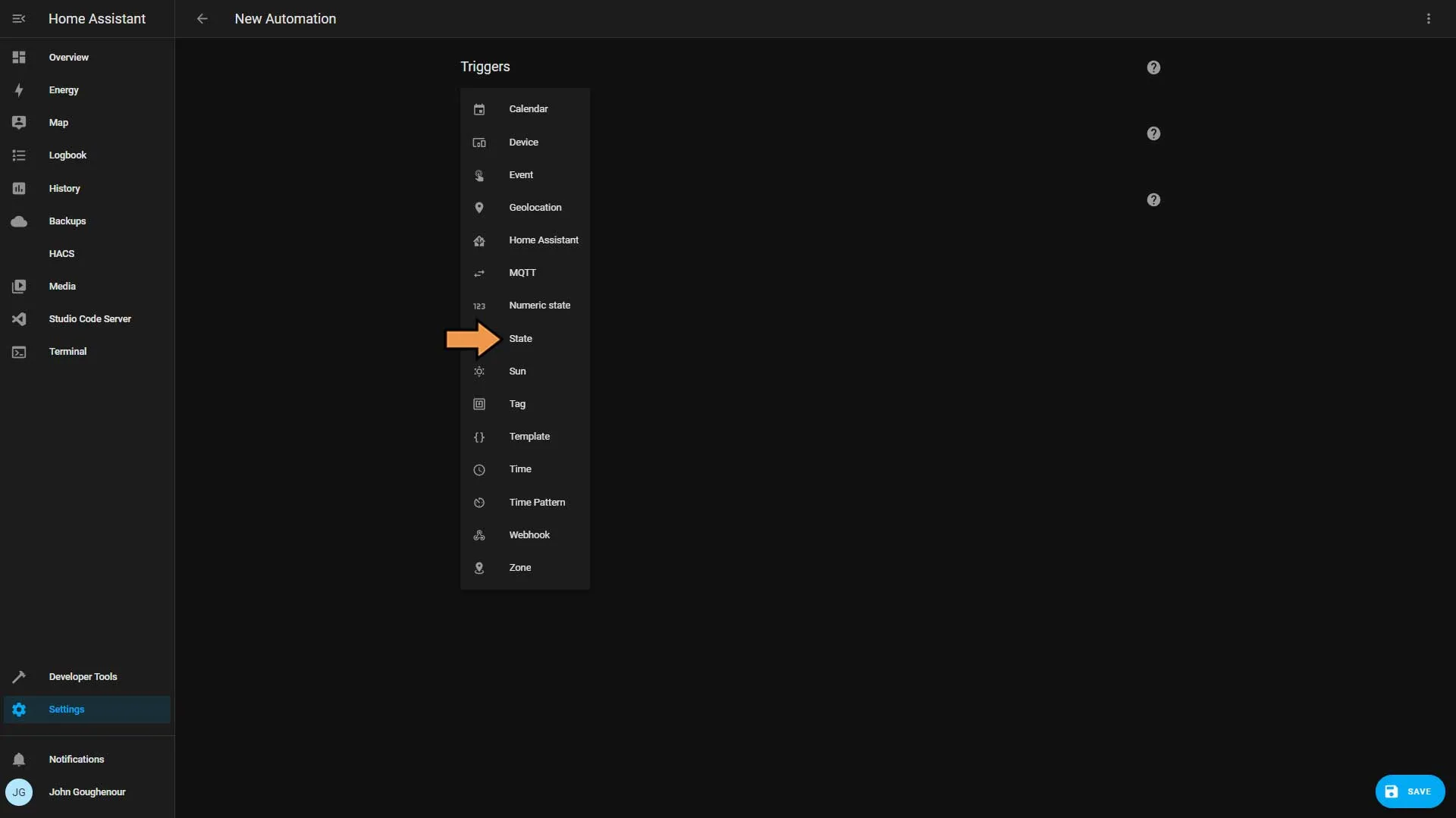Image resolution: width=1456 pixels, height=818 pixels.
Task: Select MQTT trigger type
Action: coord(525,273)
